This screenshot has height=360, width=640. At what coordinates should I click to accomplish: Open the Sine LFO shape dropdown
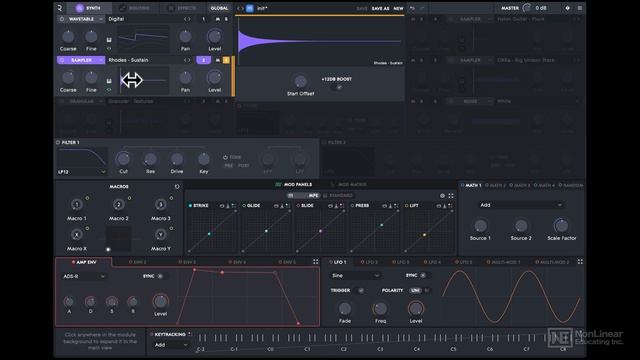(x=355, y=276)
